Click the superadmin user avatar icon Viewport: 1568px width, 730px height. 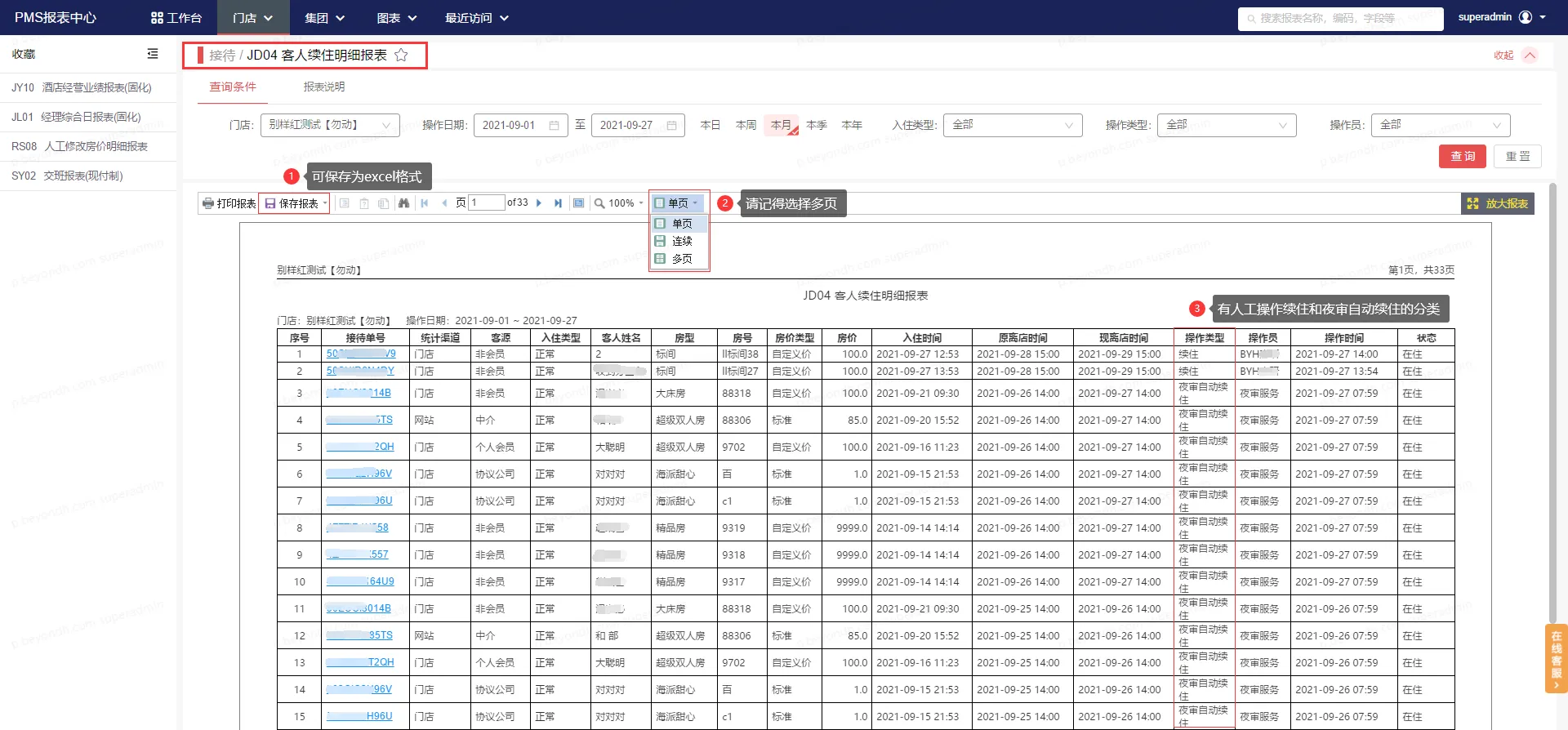tap(1526, 17)
